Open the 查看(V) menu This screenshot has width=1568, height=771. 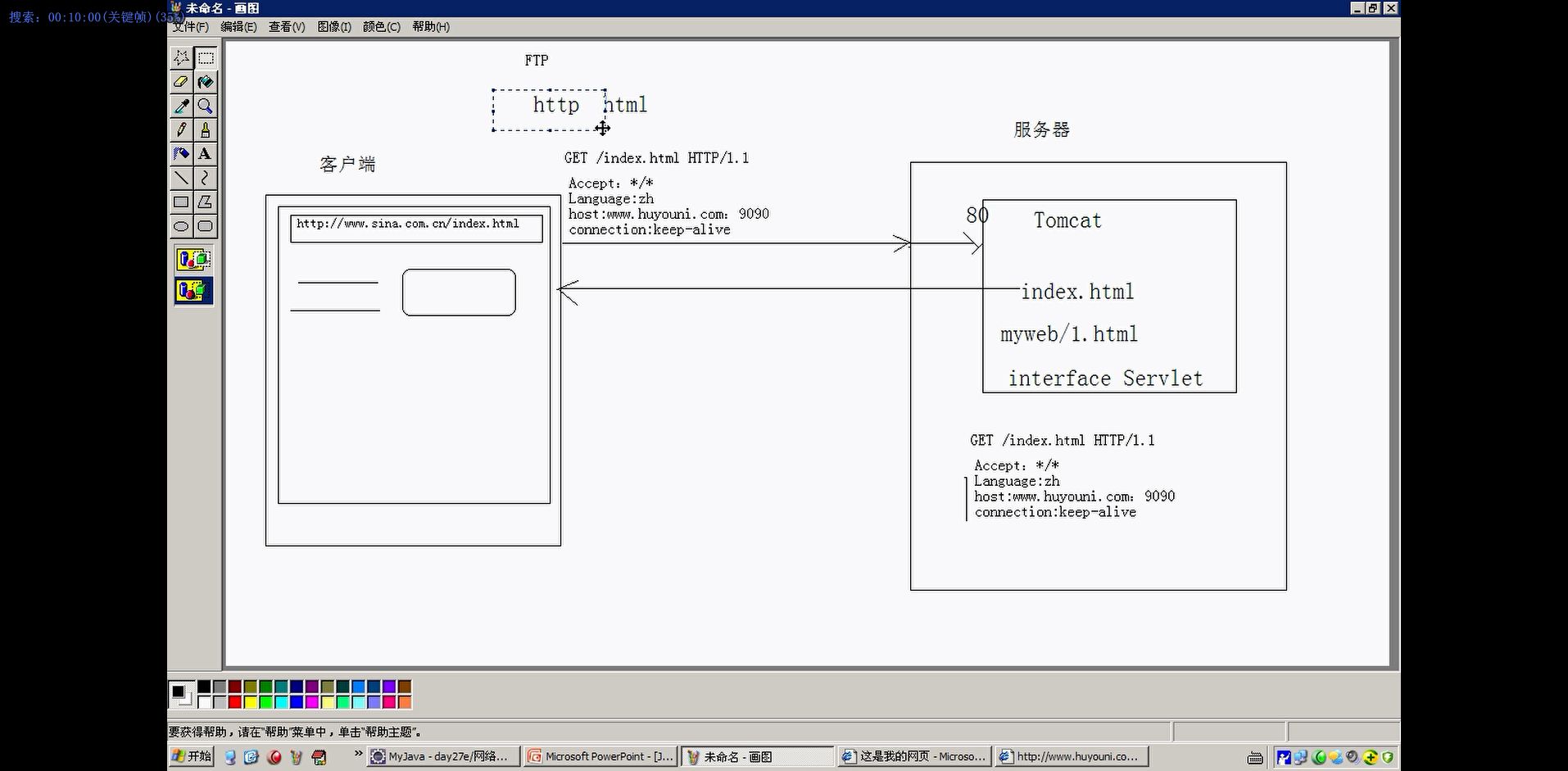pos(287,27)
